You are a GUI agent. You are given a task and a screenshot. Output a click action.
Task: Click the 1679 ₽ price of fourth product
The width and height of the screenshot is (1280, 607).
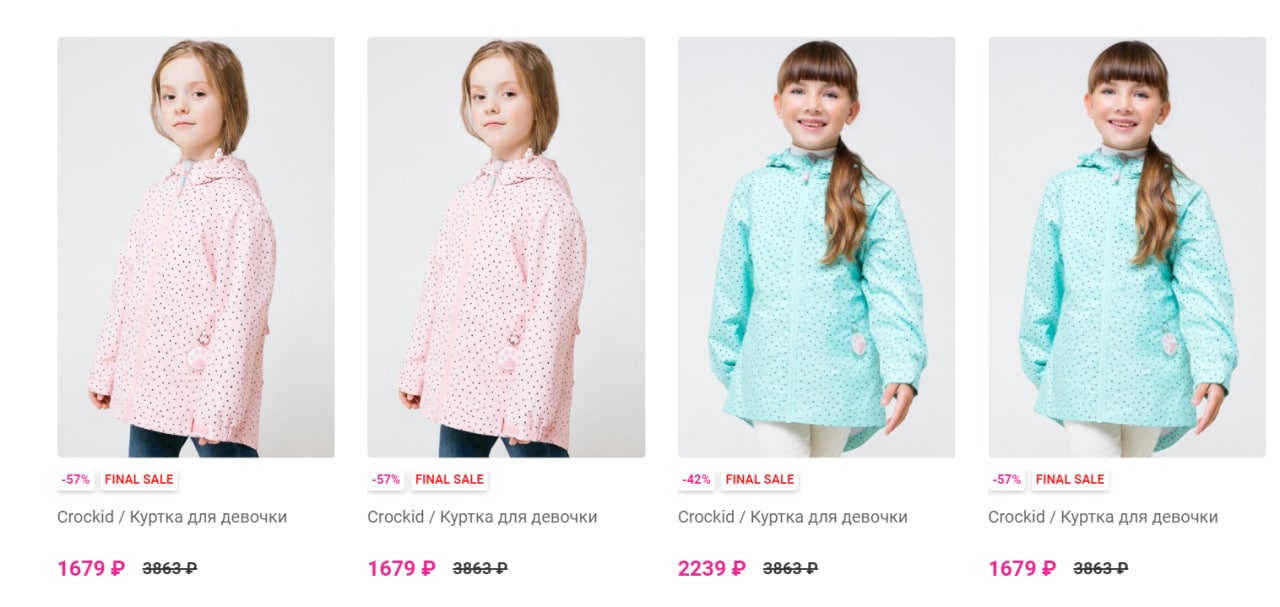tap(1022, 568)
